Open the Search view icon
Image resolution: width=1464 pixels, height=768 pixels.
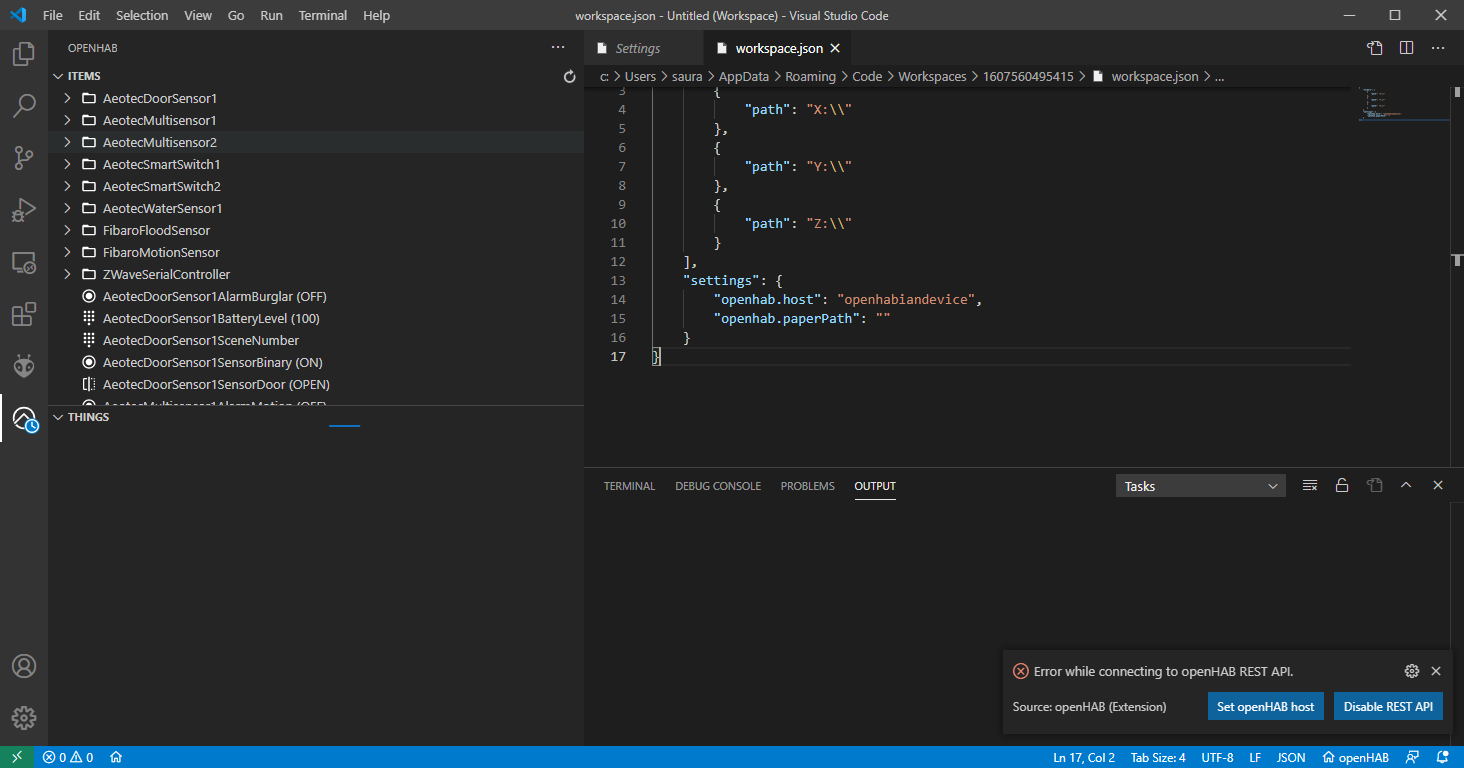coord(24,105)
